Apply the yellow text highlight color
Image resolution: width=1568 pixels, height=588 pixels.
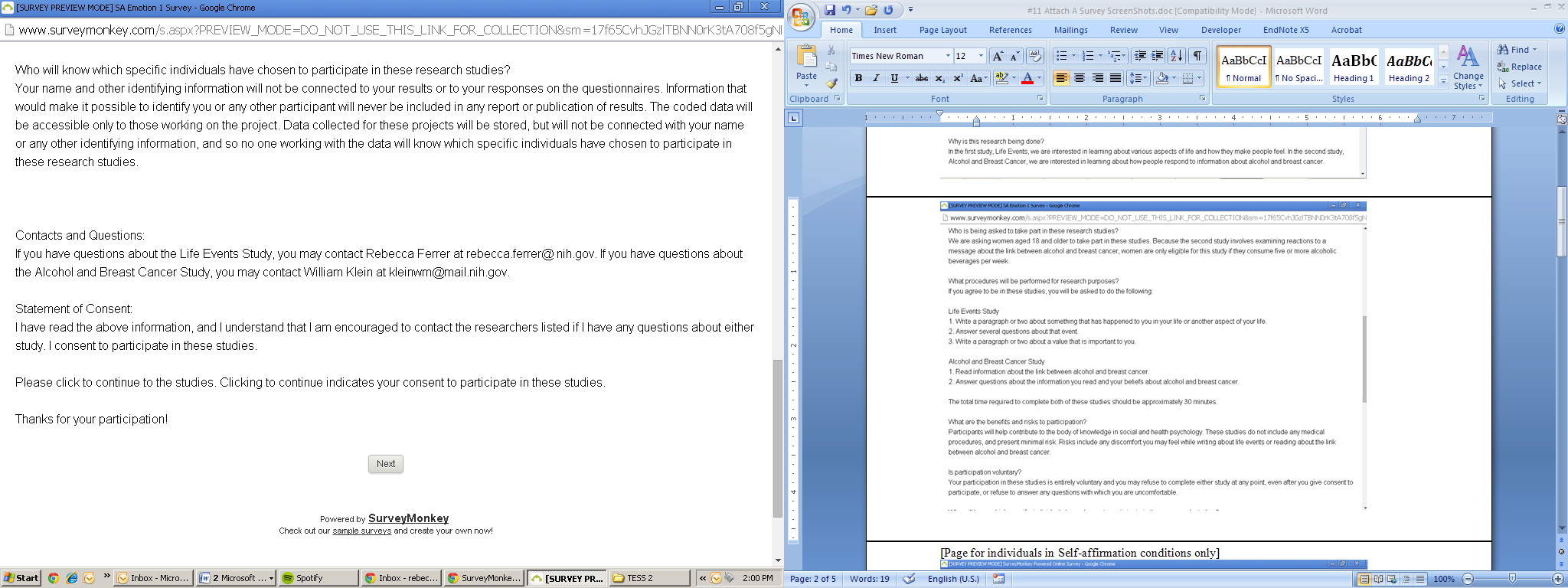tap(1001, 78)
